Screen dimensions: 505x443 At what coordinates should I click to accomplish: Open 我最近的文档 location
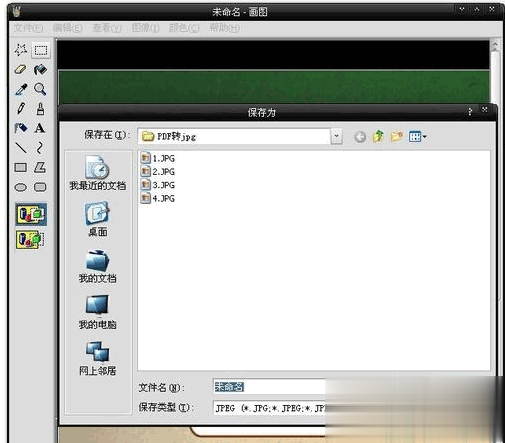[x=97, y=173]
